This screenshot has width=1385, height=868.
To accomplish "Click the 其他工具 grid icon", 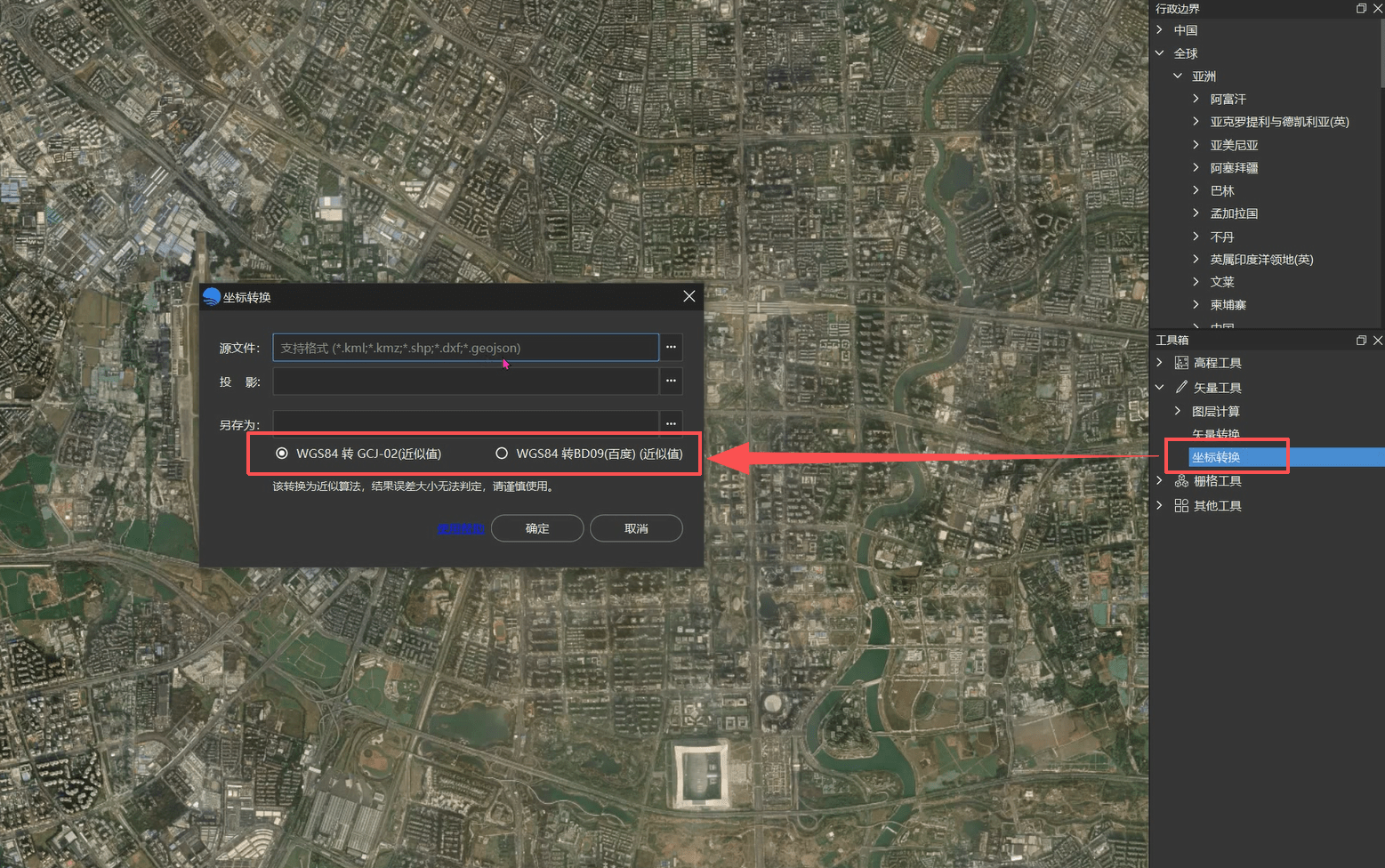I will tap(1181, 505).
